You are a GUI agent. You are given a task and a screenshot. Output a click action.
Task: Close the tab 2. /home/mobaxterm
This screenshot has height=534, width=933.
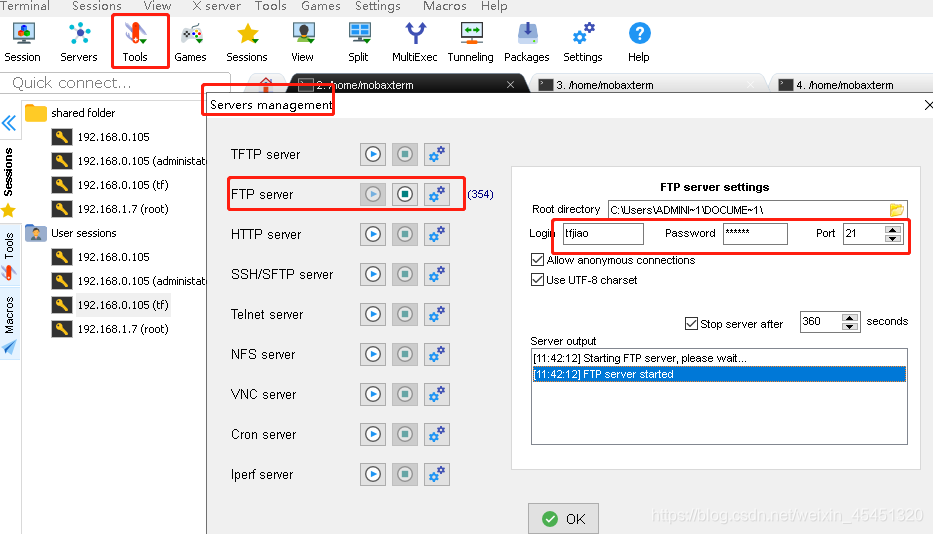coord(510,85)
